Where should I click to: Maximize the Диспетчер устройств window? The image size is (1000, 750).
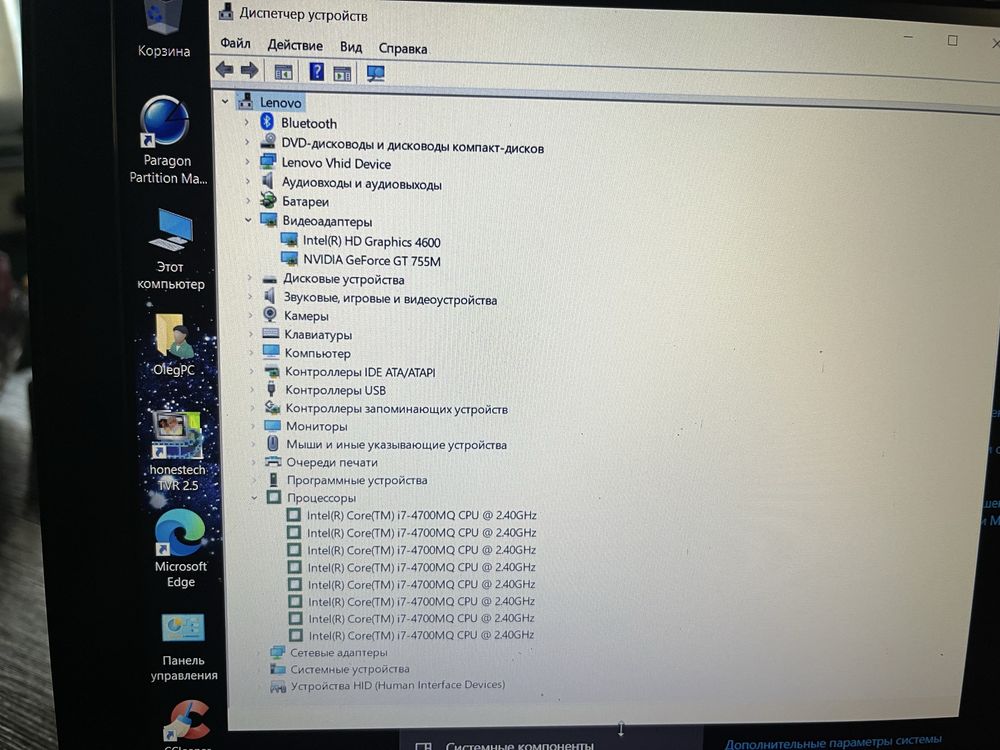point(952,40)
